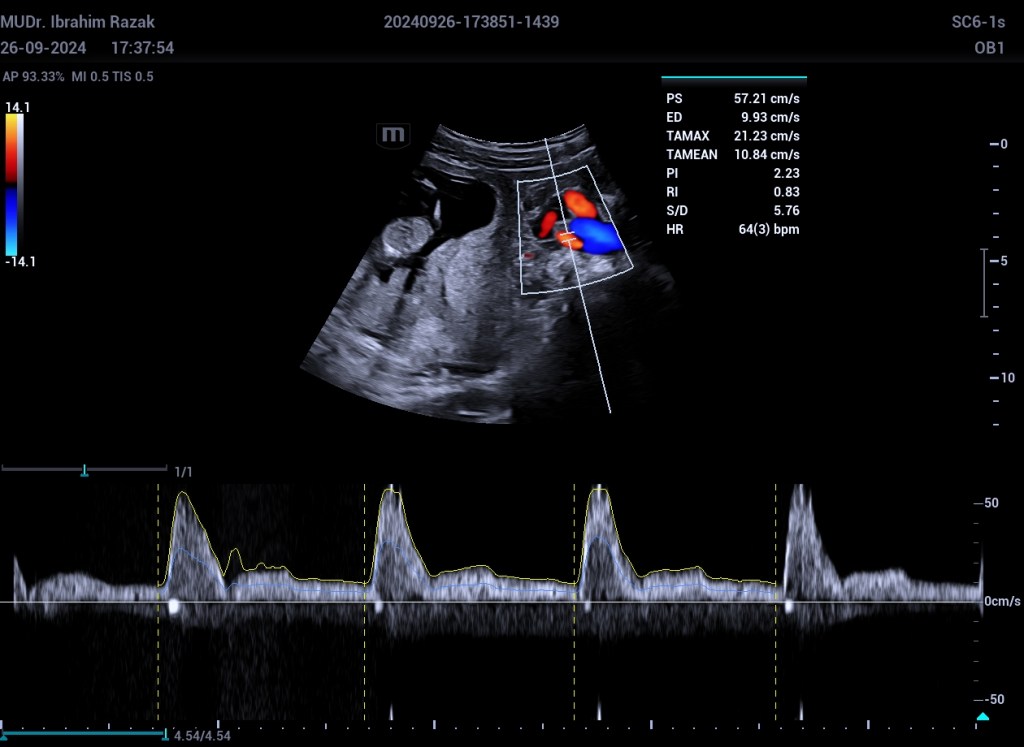Select the PI 2.23 result row
The height and width of the screenshot is (747, 1024).
click(x=733, y=173)
